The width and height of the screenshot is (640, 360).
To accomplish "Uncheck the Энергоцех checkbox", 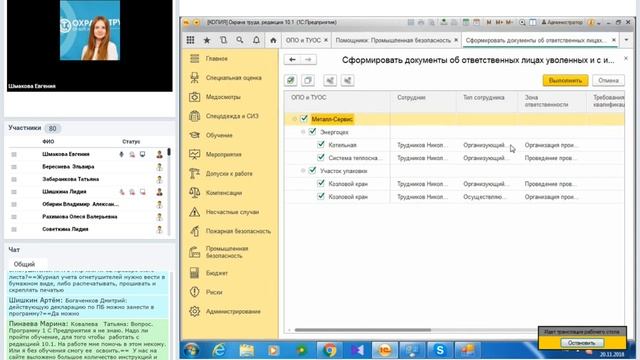I will (312, 132).
